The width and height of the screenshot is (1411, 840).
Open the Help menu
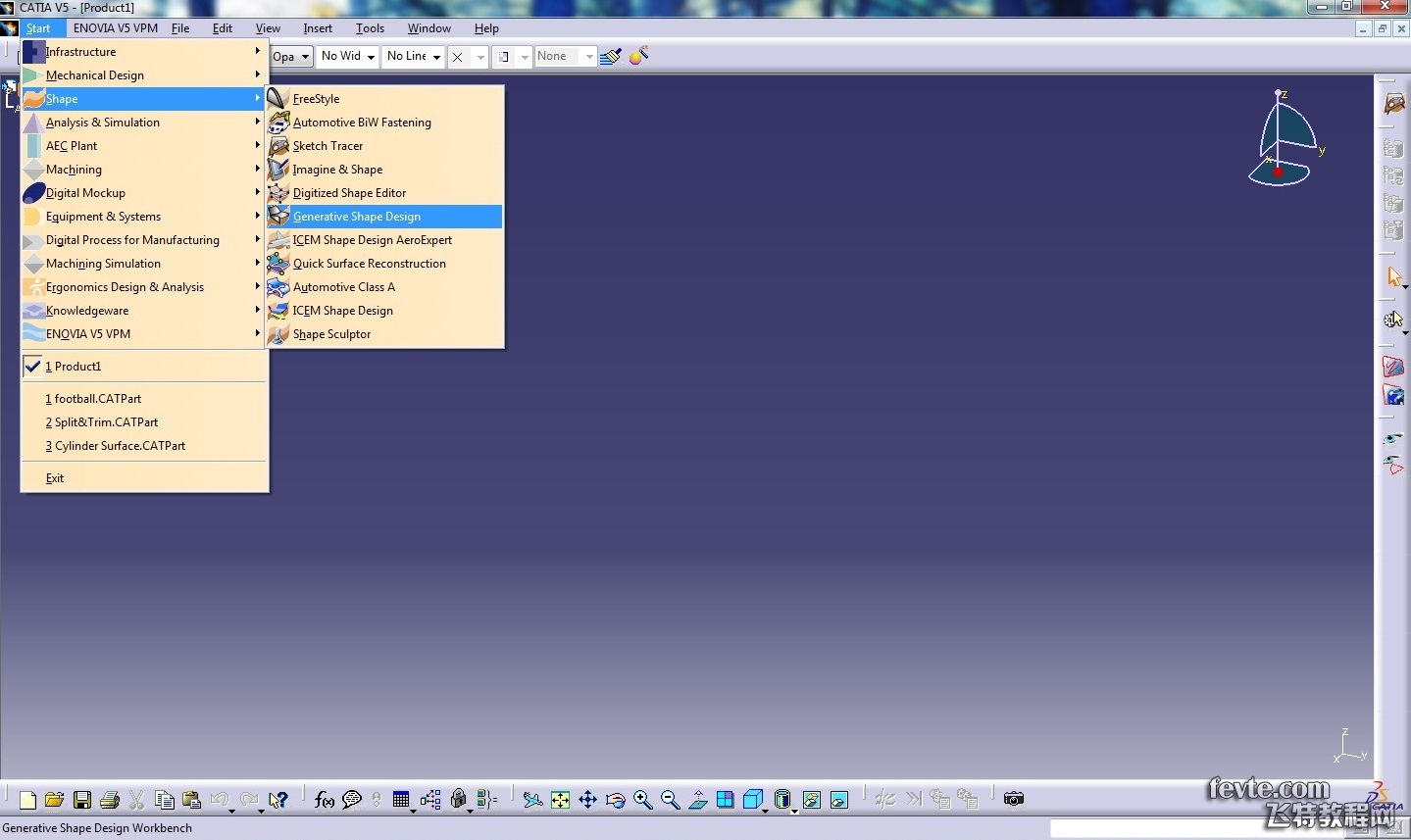pos(486,28)
